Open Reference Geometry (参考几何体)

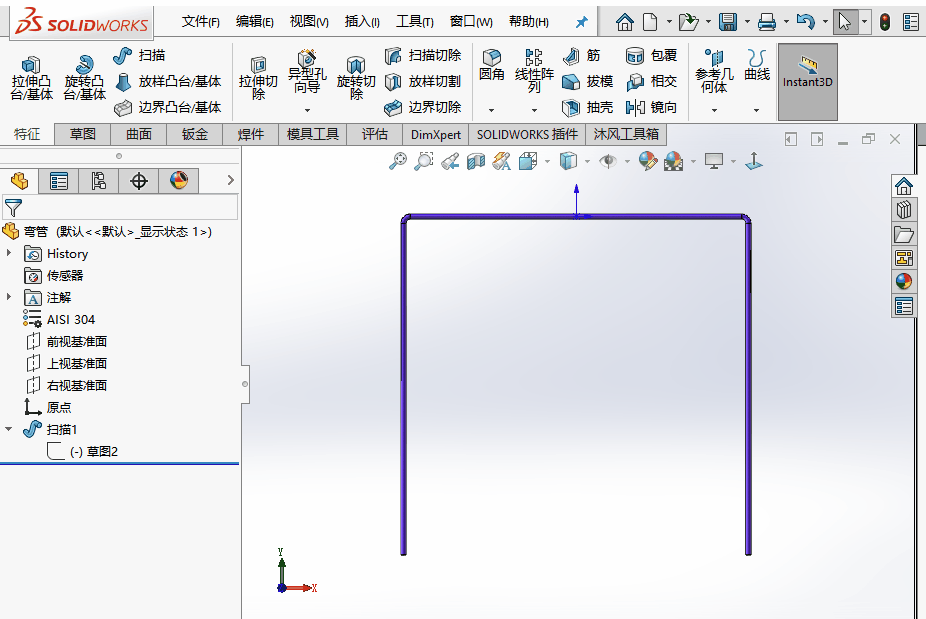click(x=714, y=71)
